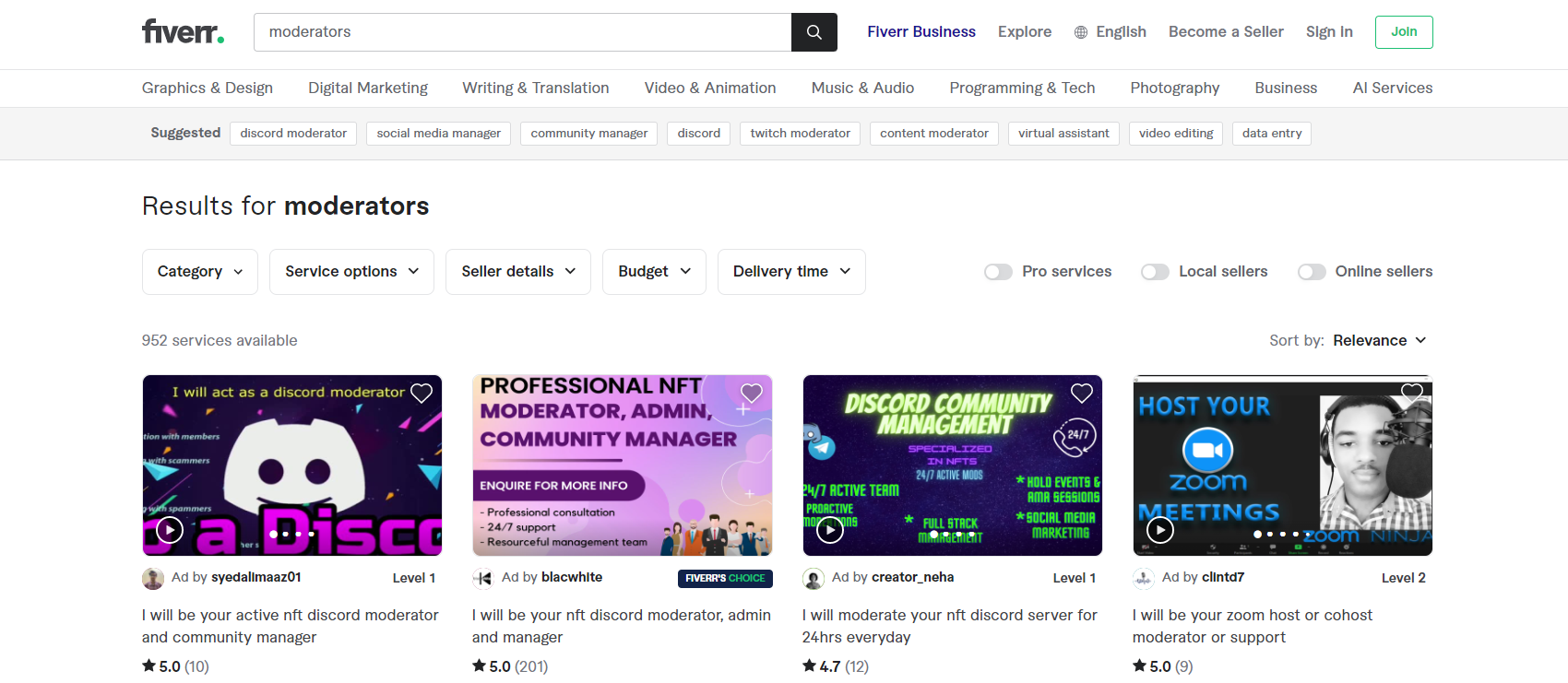The width and height of the screenshot is (1568, 683).
Task: Expand the Category filter dropdown
Action: pyautogui.click(x=200, y=272)
